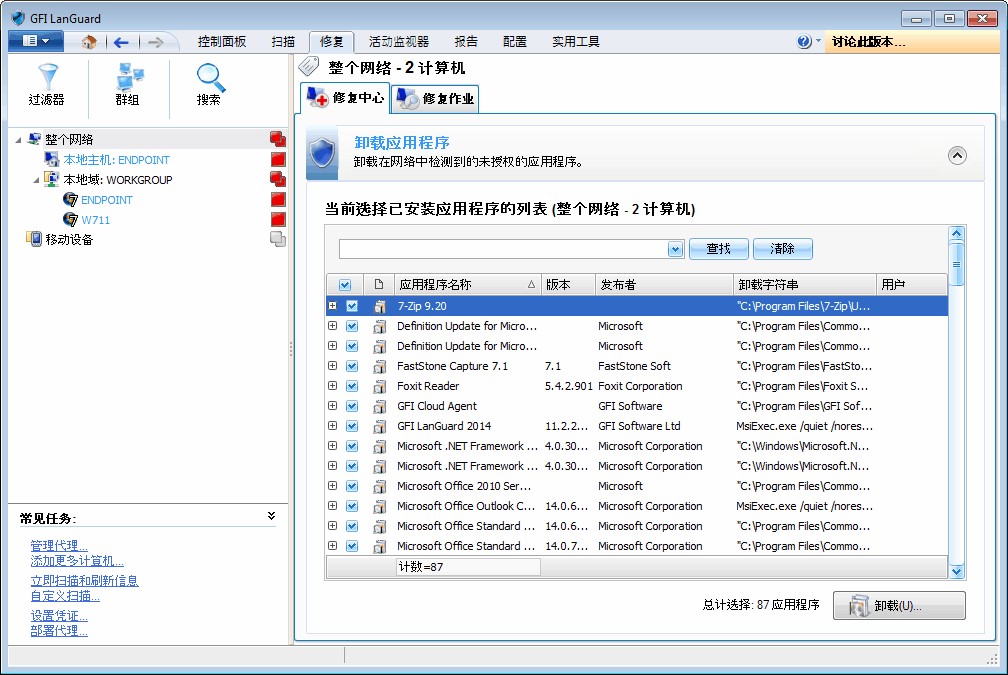Screen dimensions: 1008x675
Task: Uncheck the Foxit Reader checkbox
Action: coord(352,386)
